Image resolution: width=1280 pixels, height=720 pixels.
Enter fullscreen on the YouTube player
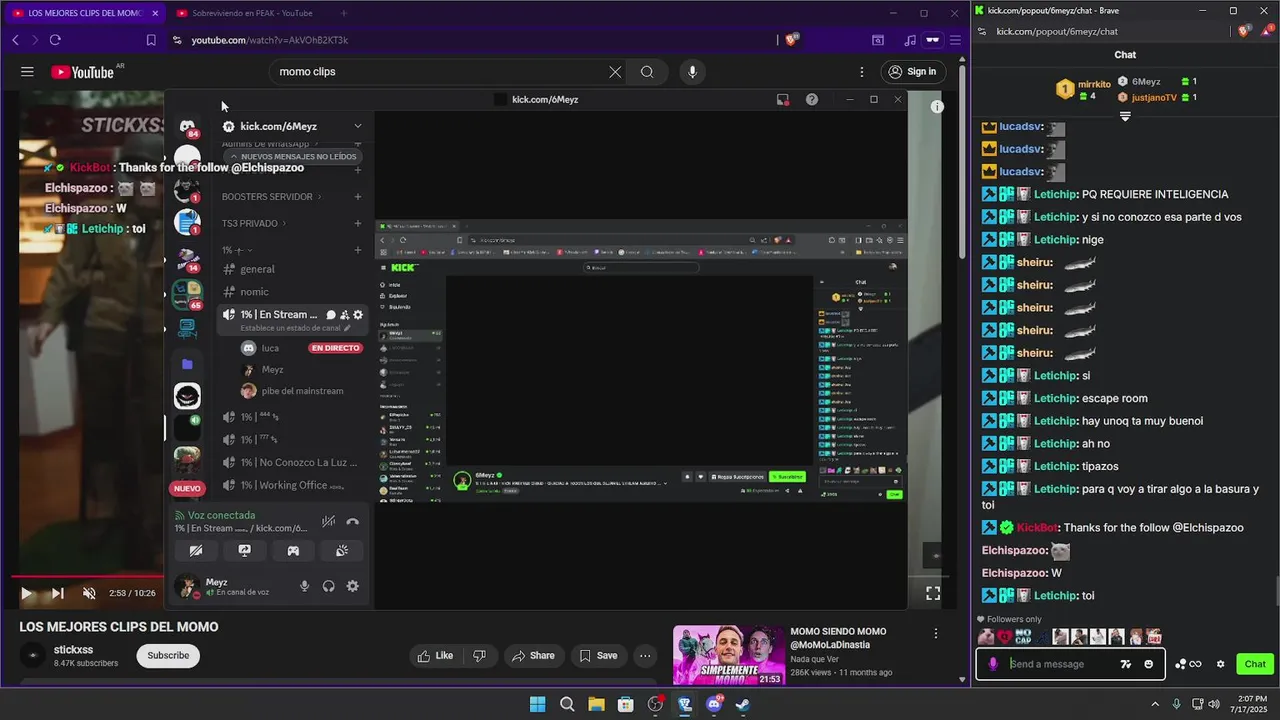pos(933,593)
